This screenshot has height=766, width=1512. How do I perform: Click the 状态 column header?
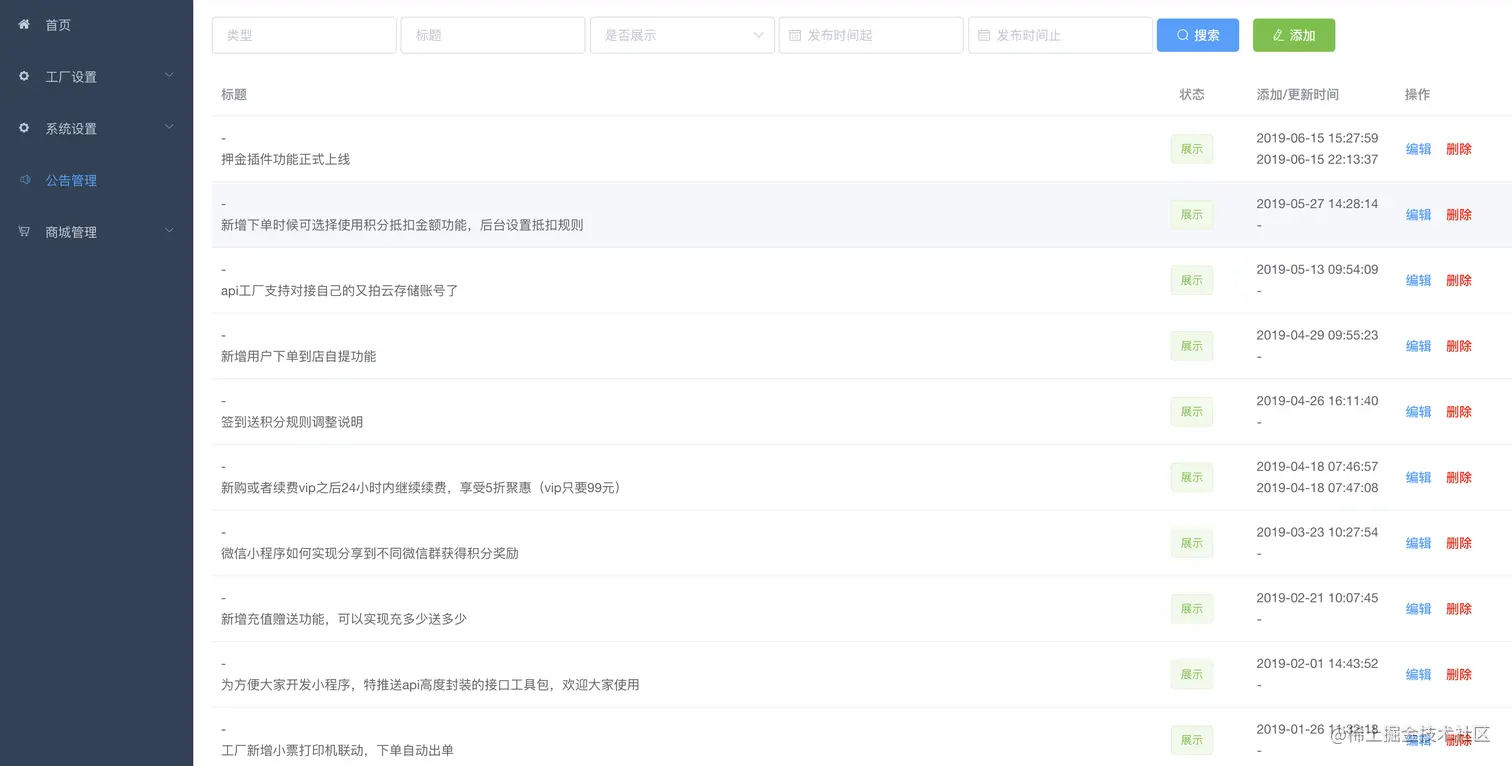(1192, 94)
